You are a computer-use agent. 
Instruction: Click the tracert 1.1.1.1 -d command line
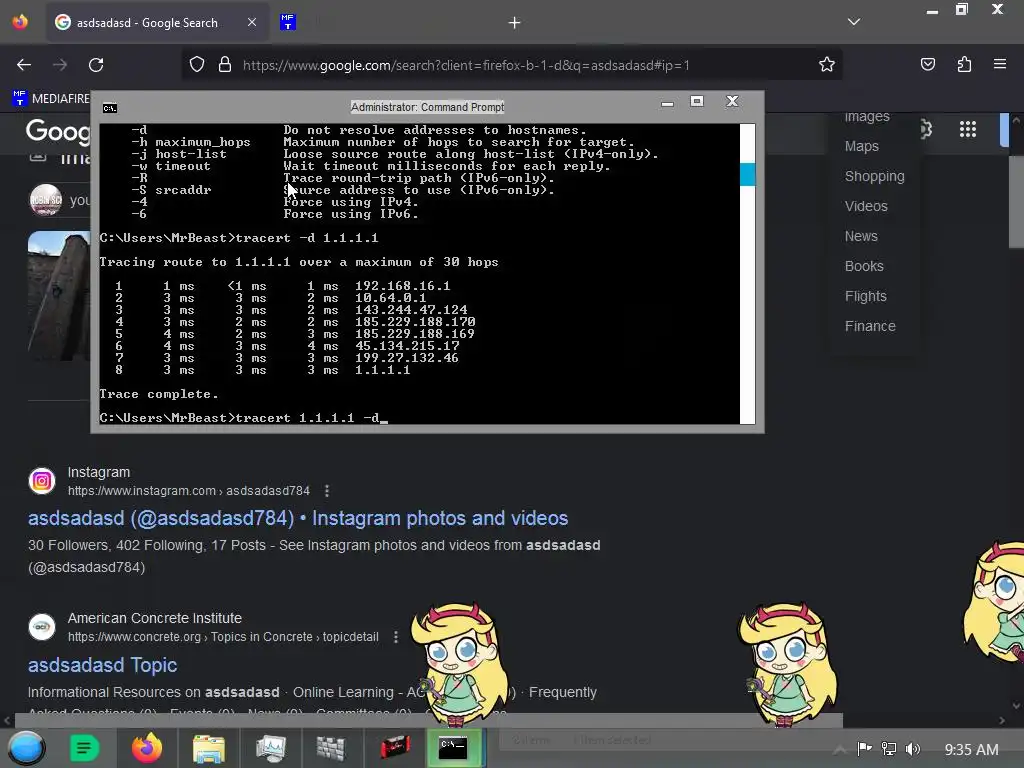pyautogui.click(x=243, y=418)
